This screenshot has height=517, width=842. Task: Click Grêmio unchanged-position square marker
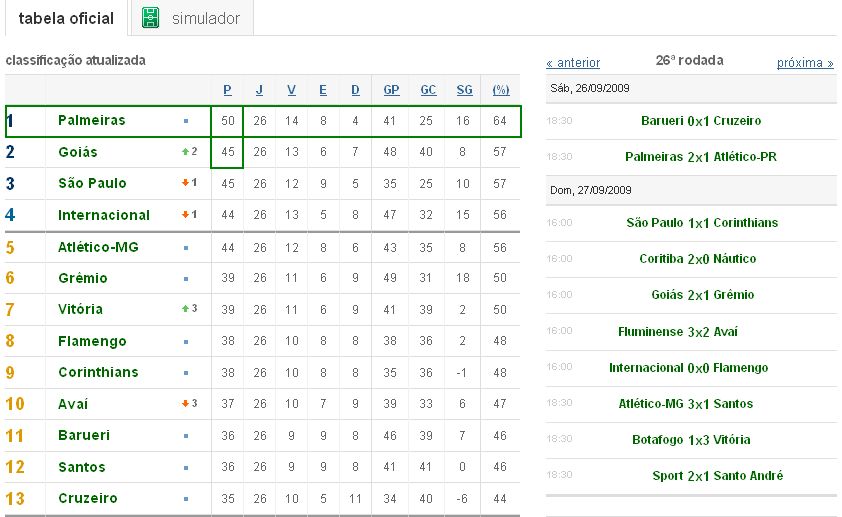(x=186, y=279)
